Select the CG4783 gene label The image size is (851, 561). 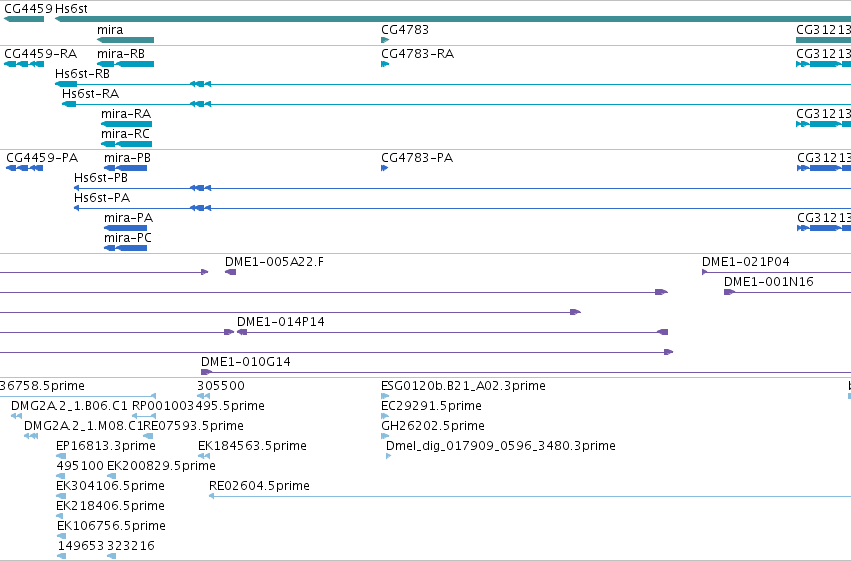[x=405, y=30]
